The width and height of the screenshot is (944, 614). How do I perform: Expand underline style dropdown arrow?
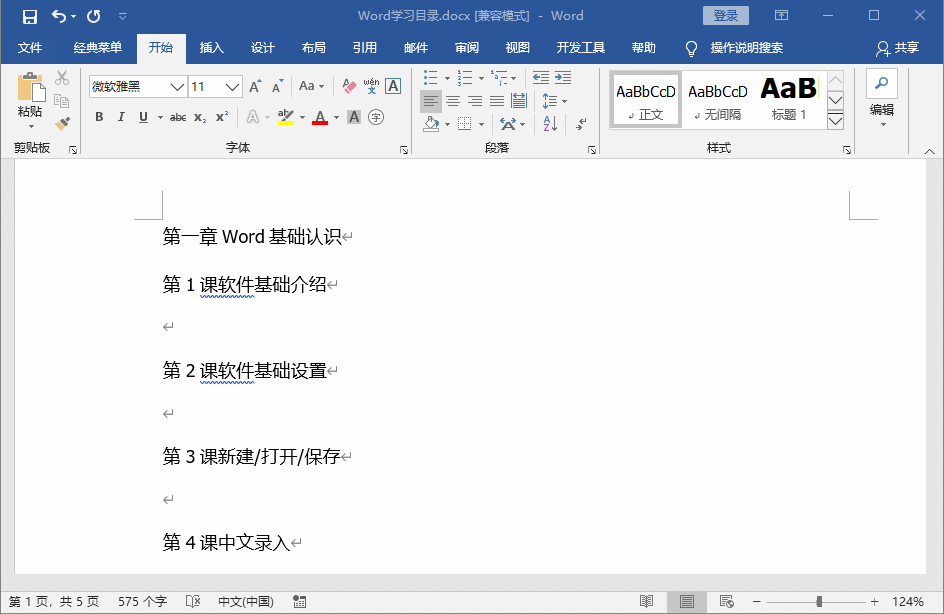point(160,117)
